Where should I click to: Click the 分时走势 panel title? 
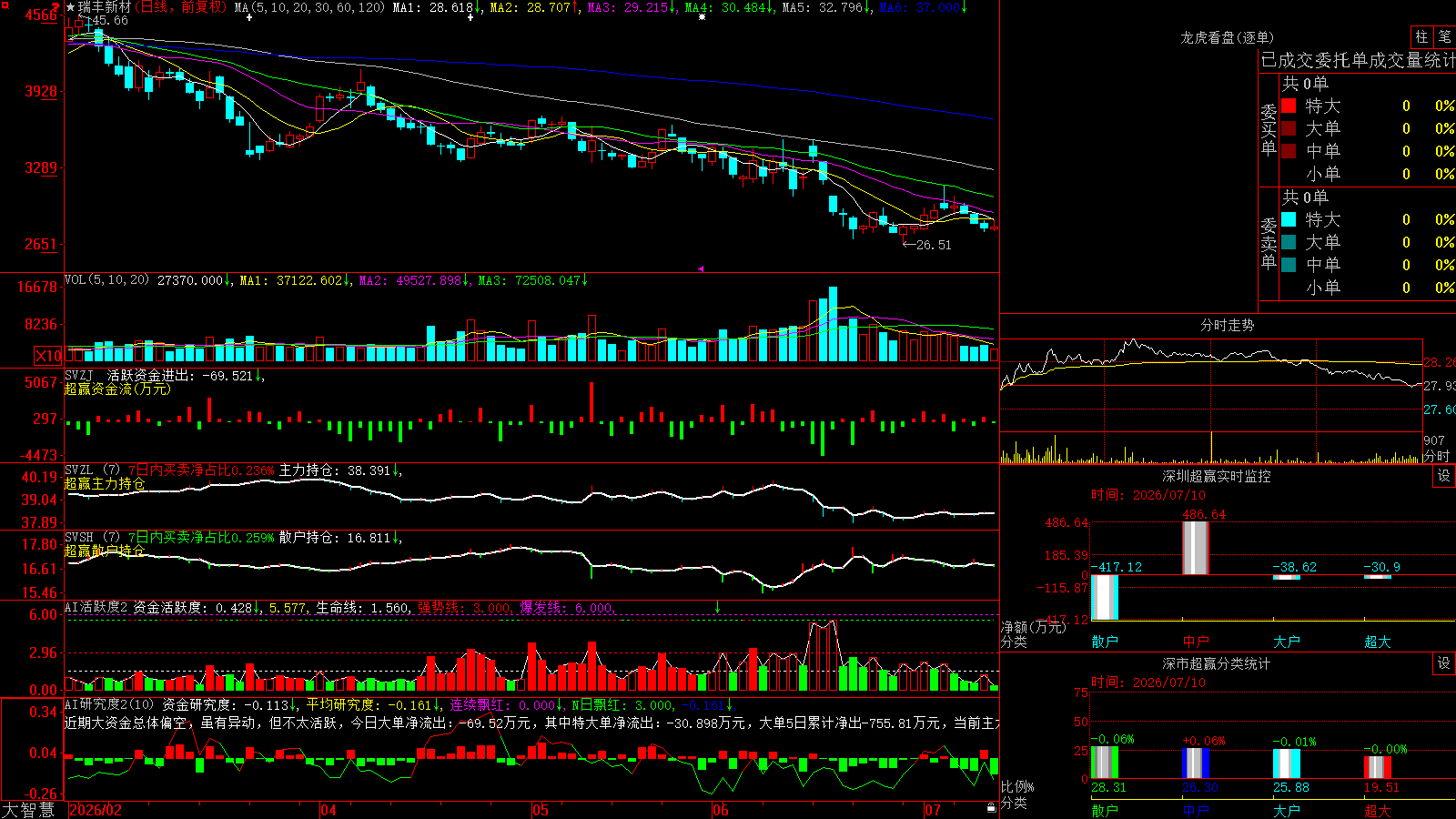[1228, 325]
